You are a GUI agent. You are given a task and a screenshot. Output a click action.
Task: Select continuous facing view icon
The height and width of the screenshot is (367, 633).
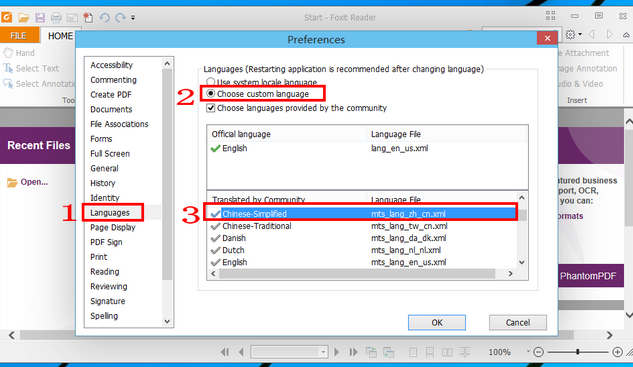coord(465,352)
